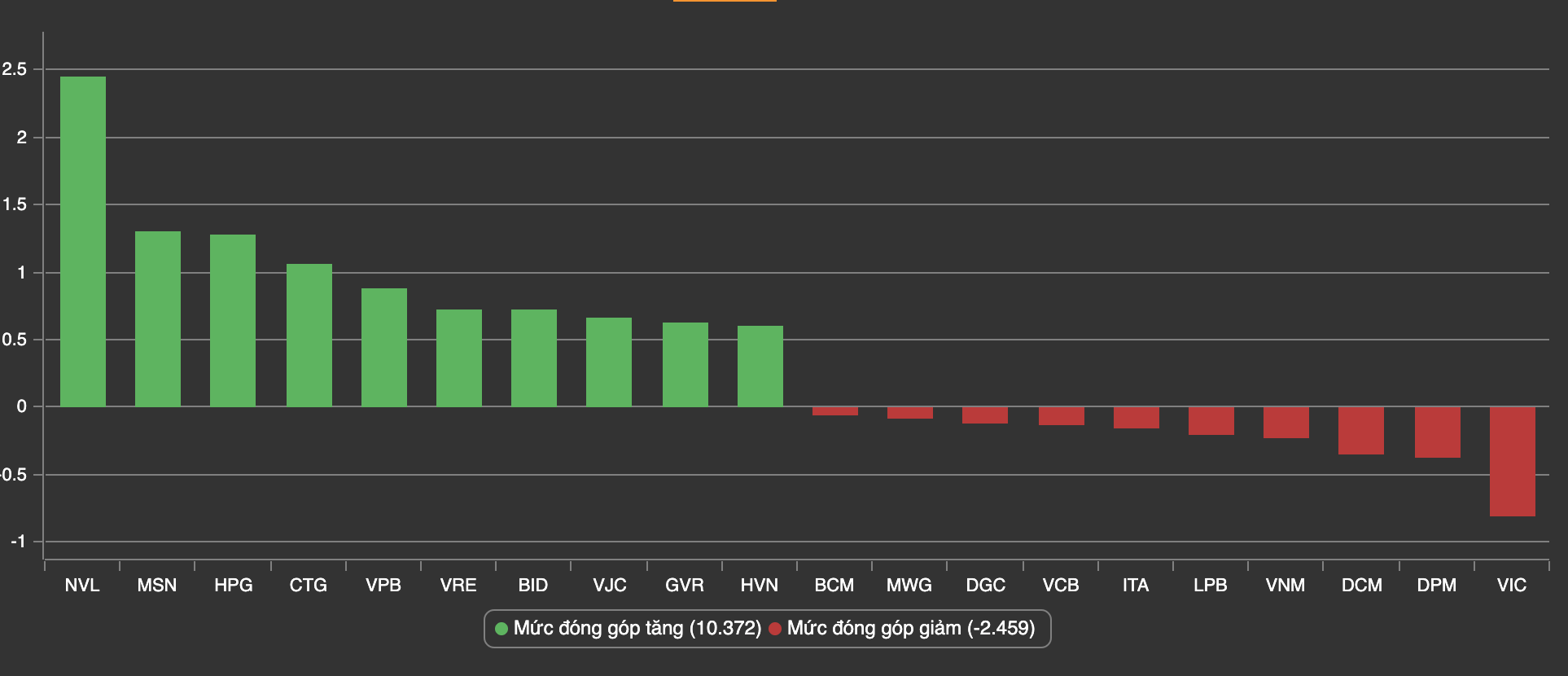Click the VCB axis label
The height and width of the screenshot is (676, 1568).
click(x=1061, y=585)
